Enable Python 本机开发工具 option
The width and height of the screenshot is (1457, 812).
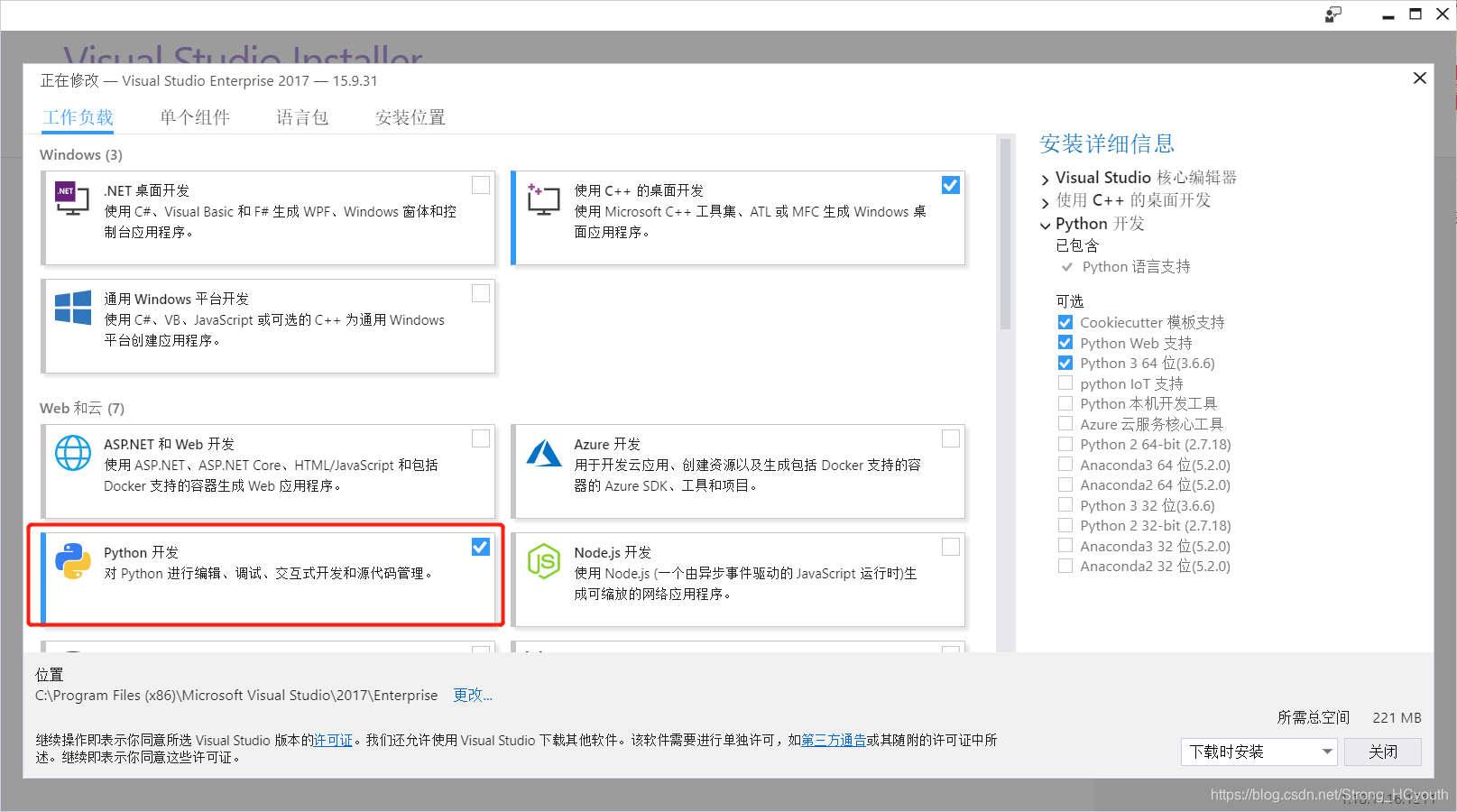pyautogui.click(x=1065, y=403)
